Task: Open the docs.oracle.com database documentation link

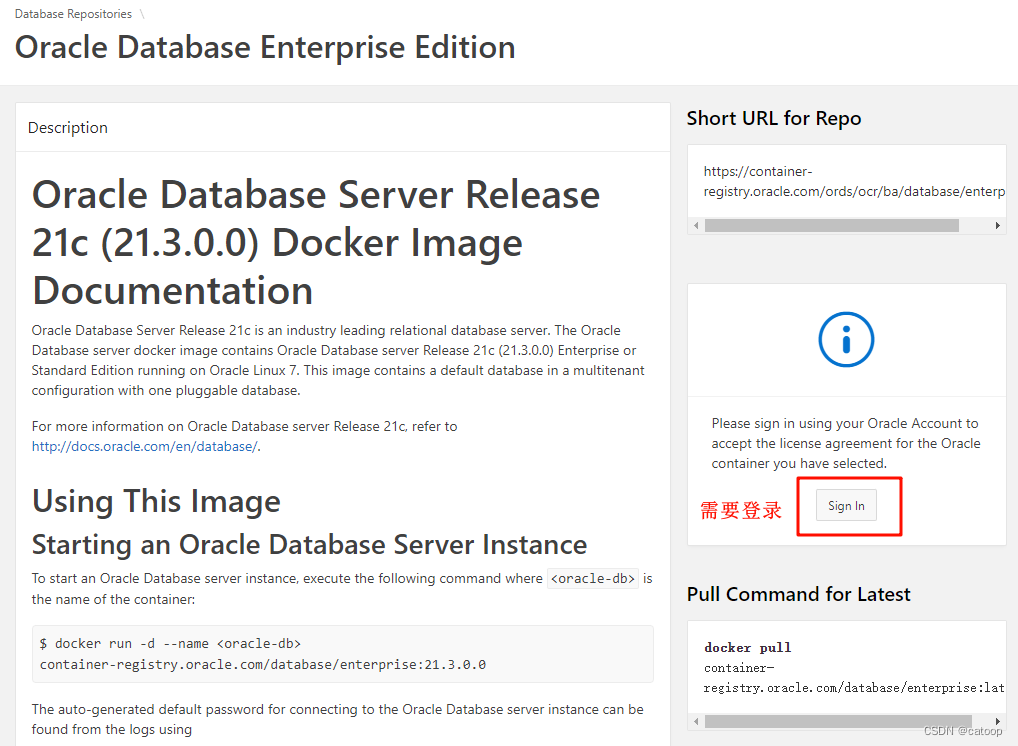Action: [x=143, y=446]
